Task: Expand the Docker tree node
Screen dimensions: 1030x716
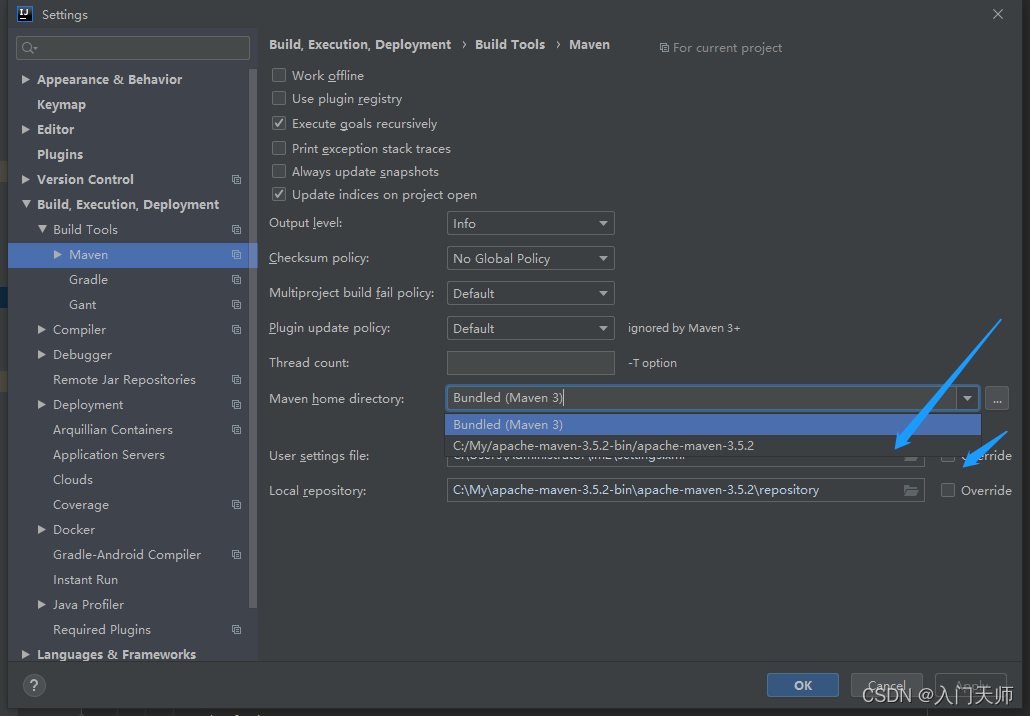Action: (41, 529)
